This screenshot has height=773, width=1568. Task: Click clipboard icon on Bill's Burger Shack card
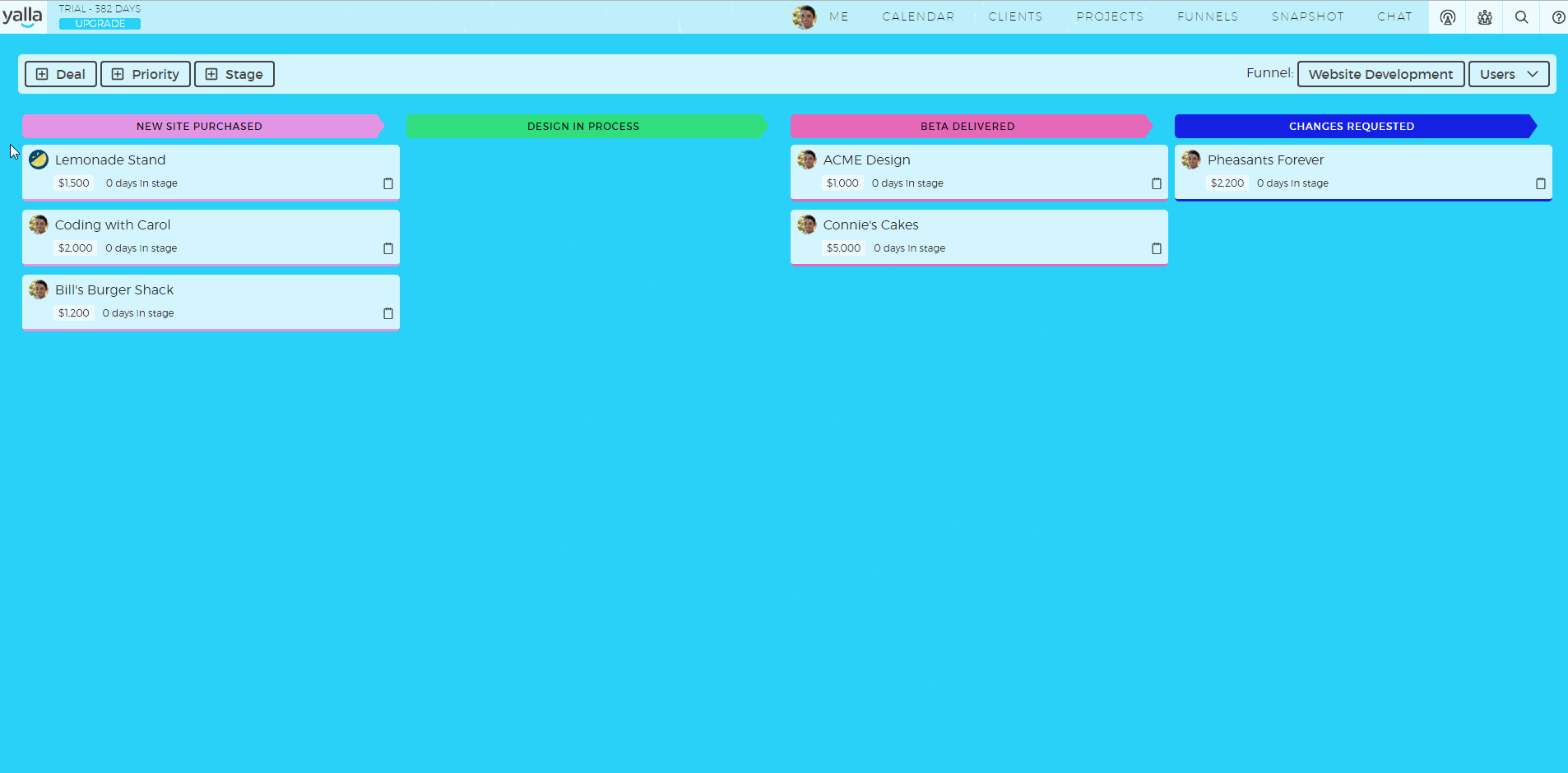tap(388, 313)
